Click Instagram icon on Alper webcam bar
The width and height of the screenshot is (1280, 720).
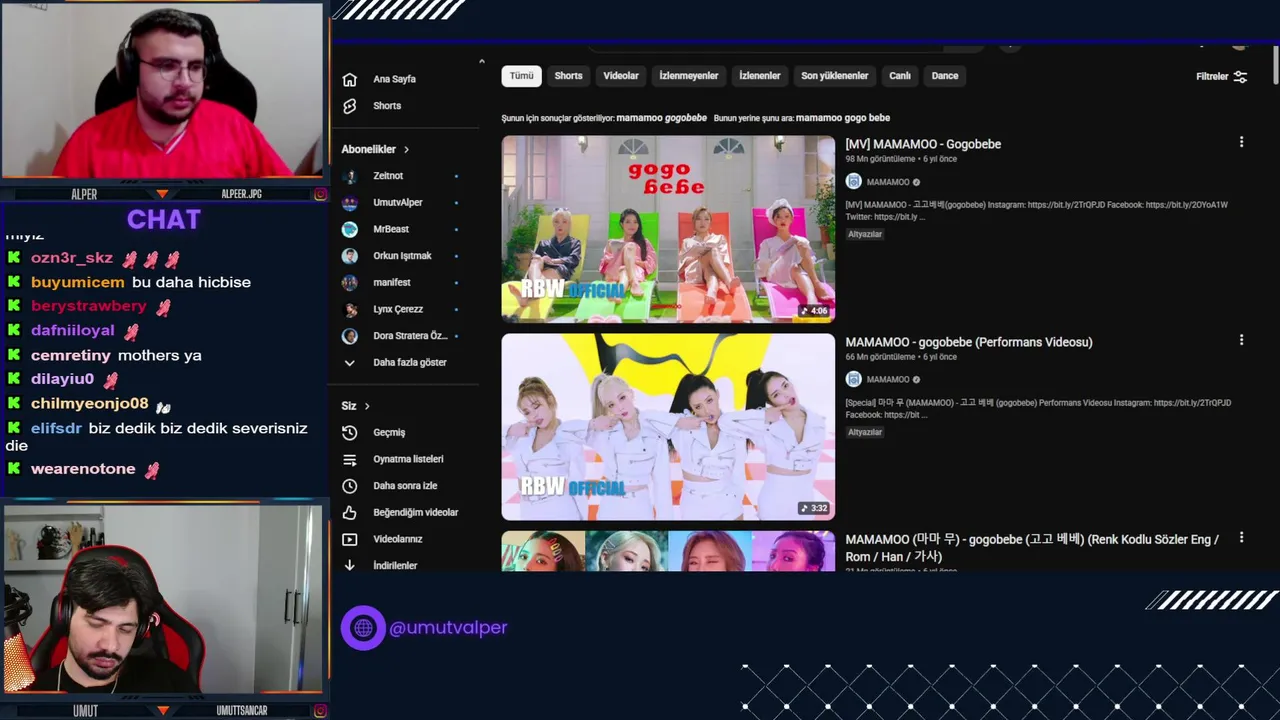[x=320, y=194]
